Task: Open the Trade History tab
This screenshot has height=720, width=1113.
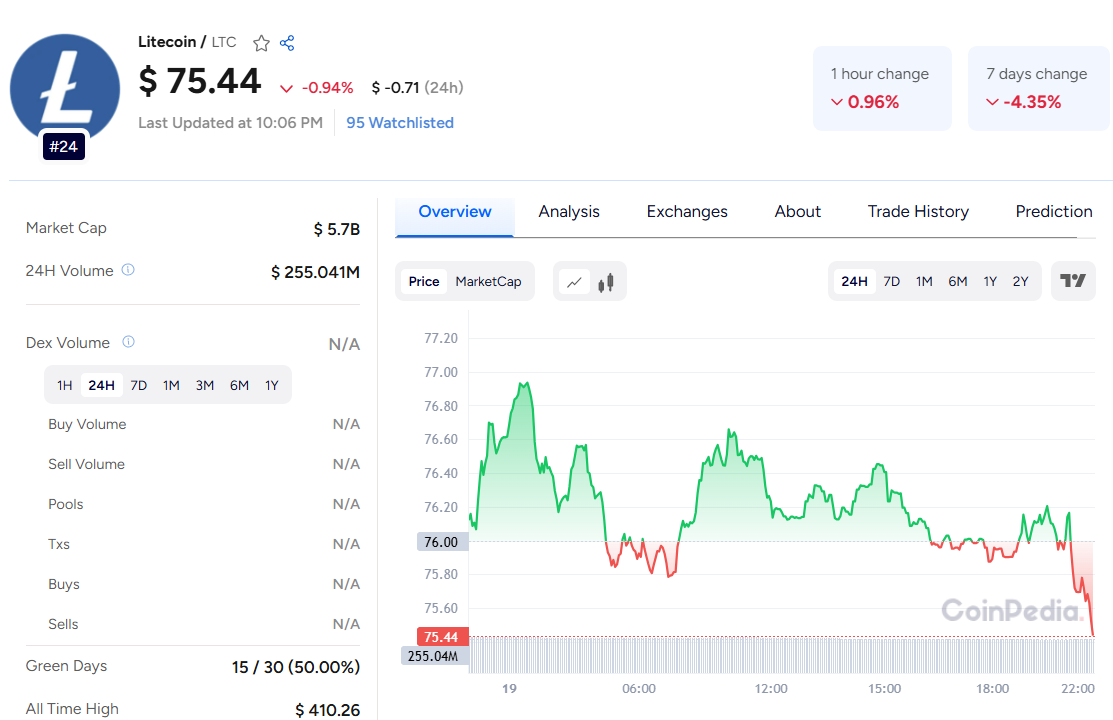Action: tap(918, 212)
